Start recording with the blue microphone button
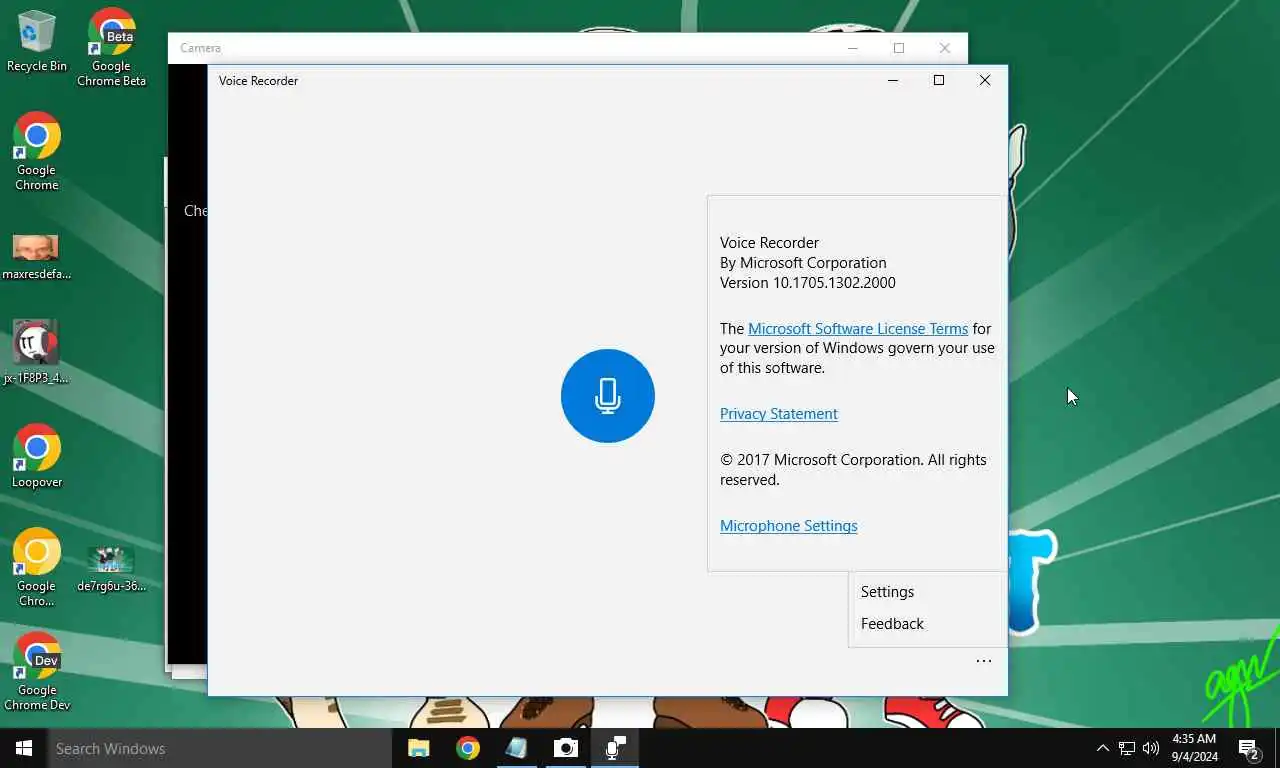This screenshot has width=1280, height=768. tap(608, 396)
